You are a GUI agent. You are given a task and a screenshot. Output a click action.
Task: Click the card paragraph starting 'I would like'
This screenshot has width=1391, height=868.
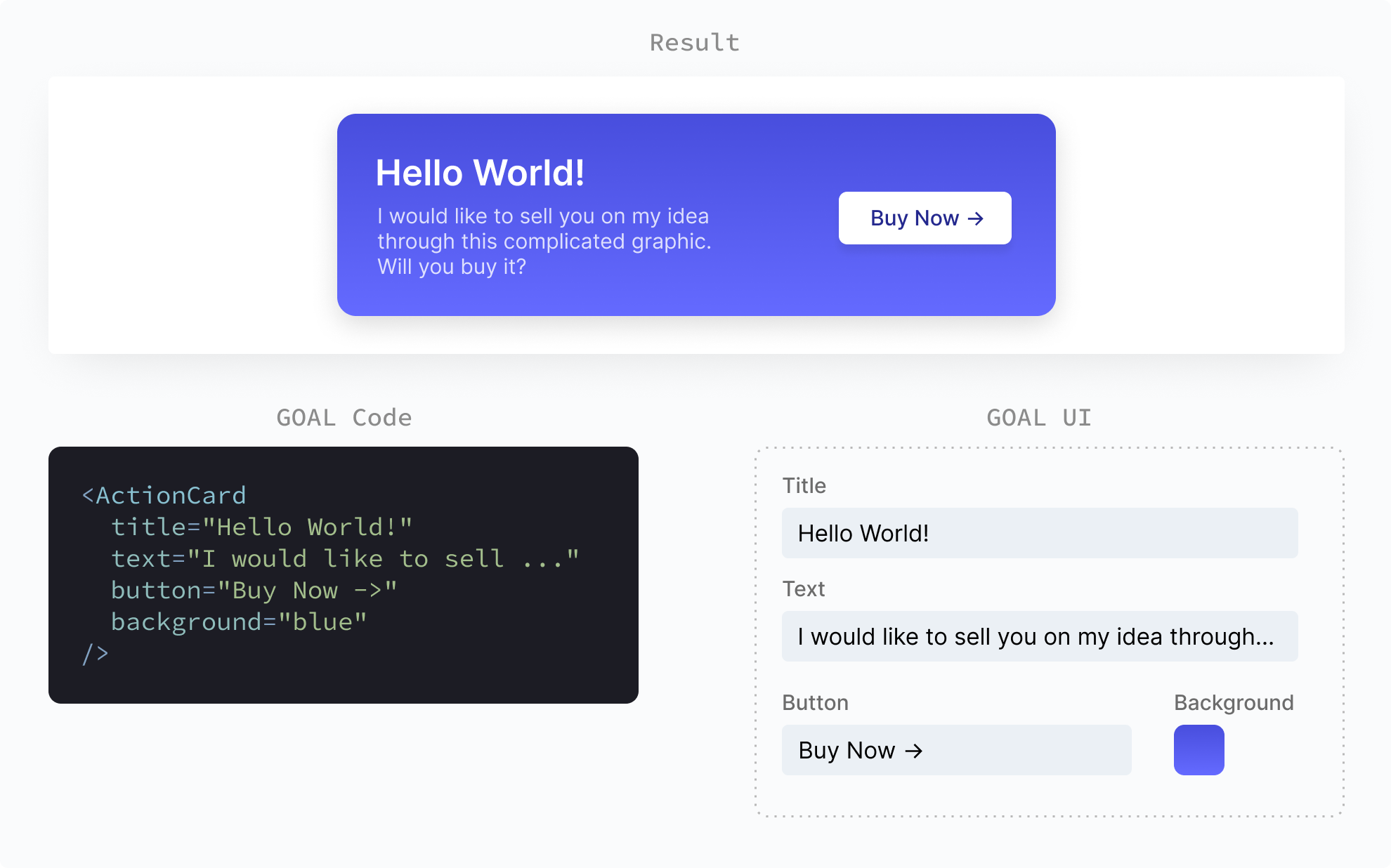click(x=544, y=241)
